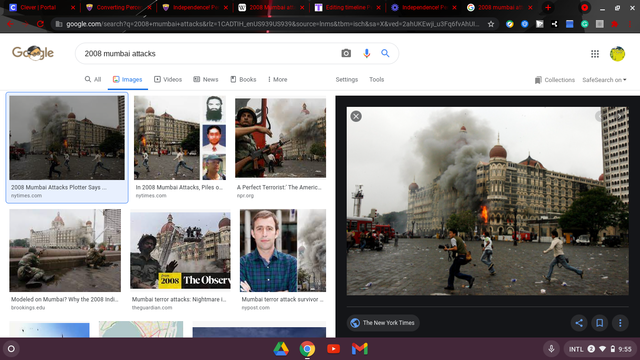This screenshot has height=360, width=640.
Task: Open the Google apps grid
Action: (x=595, y=53)
